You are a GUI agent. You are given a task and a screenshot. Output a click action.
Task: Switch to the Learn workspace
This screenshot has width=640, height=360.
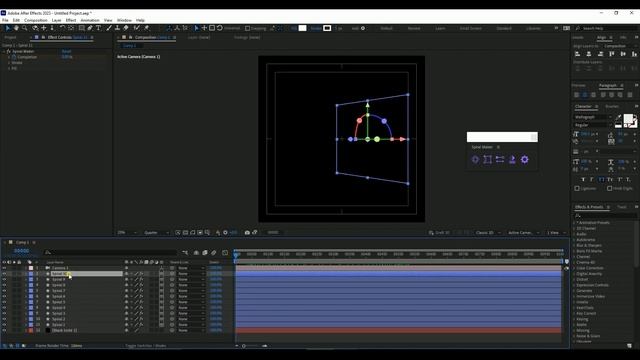pyautogui.click(x=440, y=28)
